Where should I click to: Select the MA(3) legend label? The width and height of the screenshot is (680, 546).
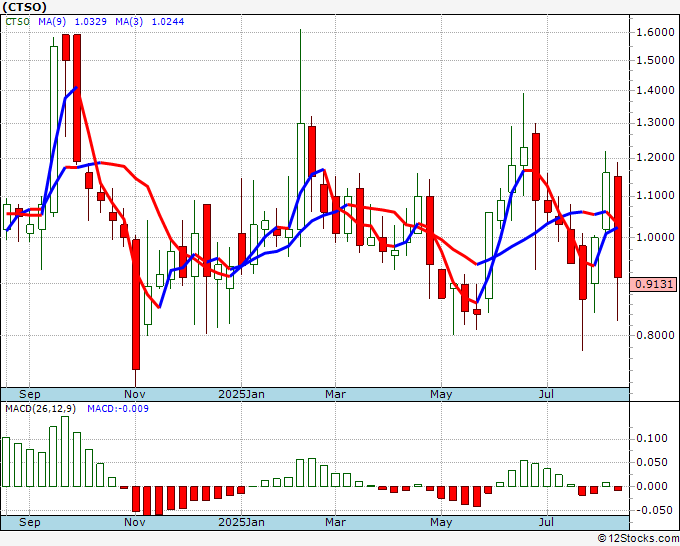(129, 21)
